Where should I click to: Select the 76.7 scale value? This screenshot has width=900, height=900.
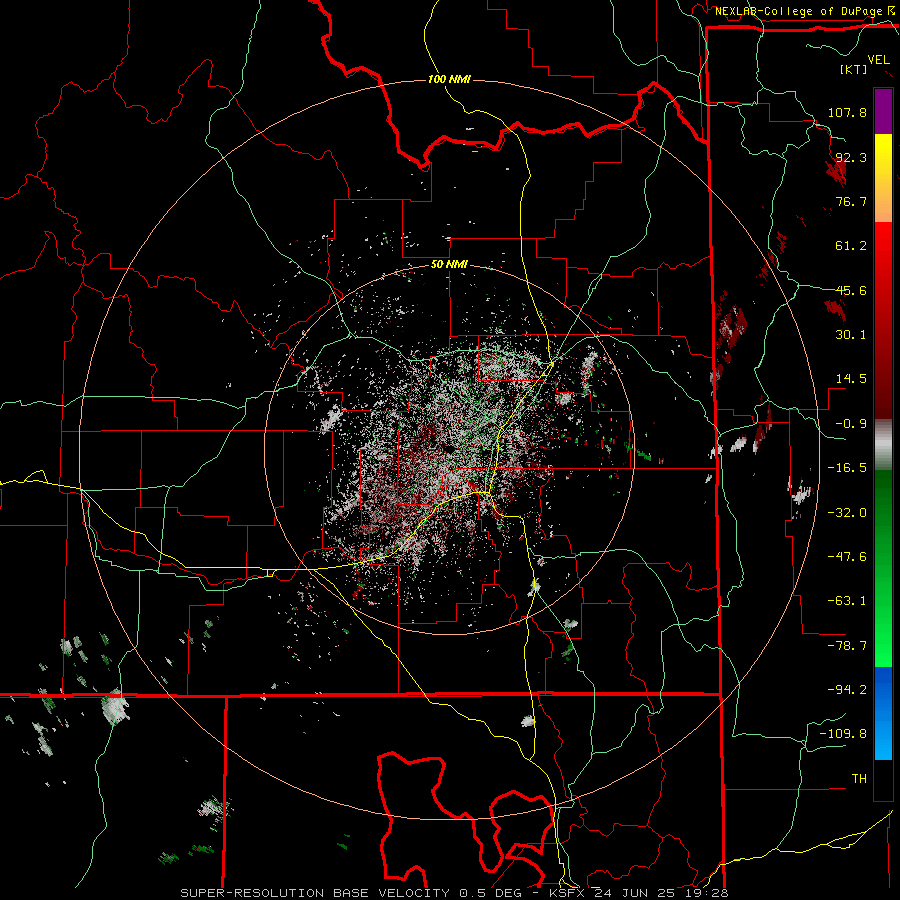pyautogui.click(x=851, y=201)
